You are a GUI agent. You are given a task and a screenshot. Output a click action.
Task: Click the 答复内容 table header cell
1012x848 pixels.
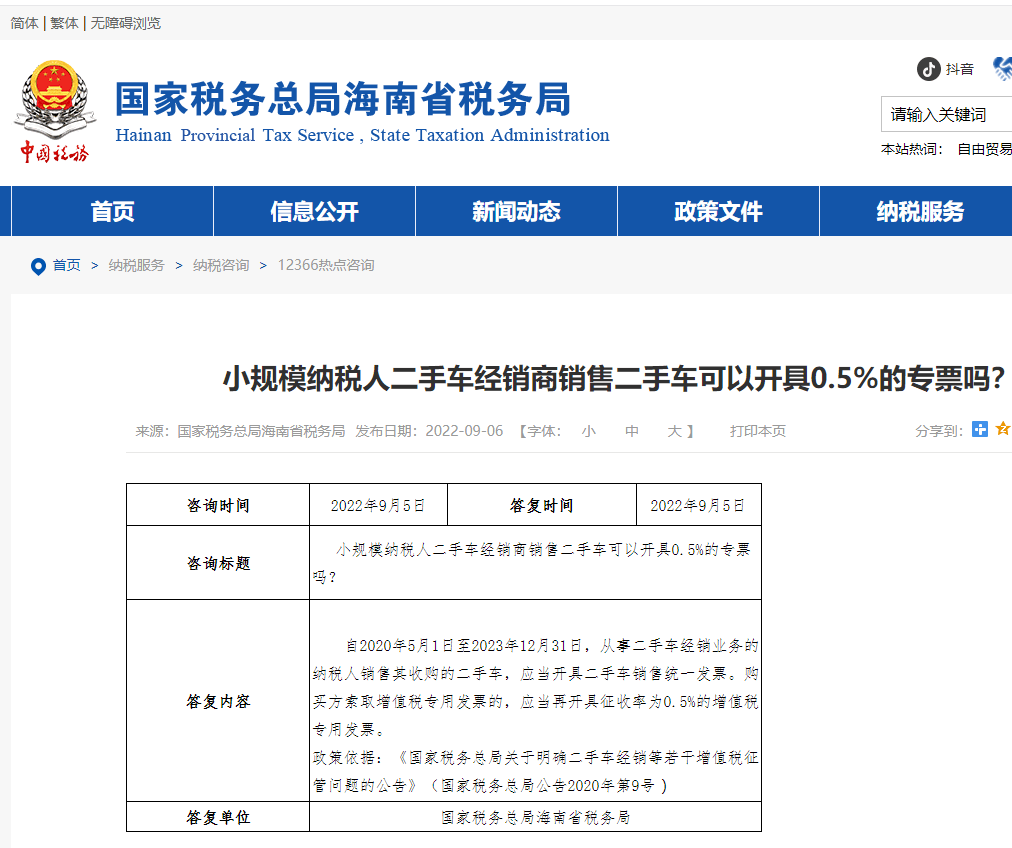pos(218,702)
